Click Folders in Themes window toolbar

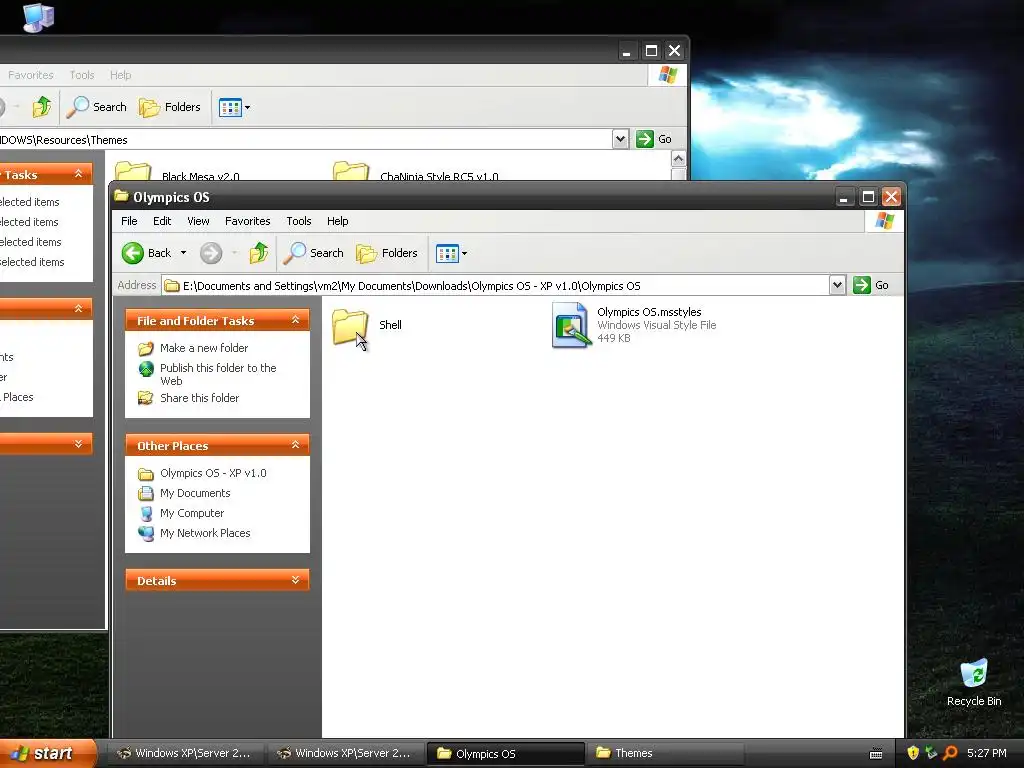tap(170, 107)
